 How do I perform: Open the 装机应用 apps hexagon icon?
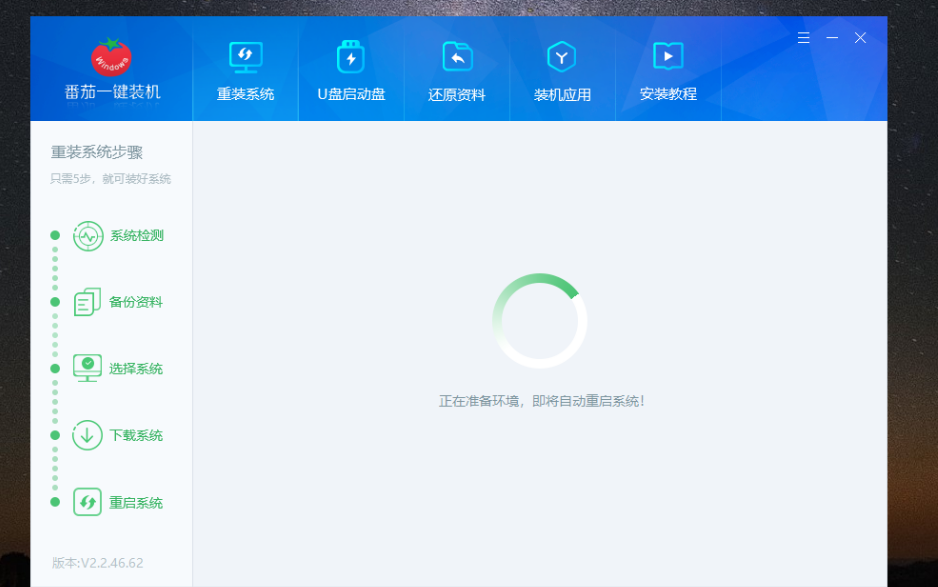(562, 57)
